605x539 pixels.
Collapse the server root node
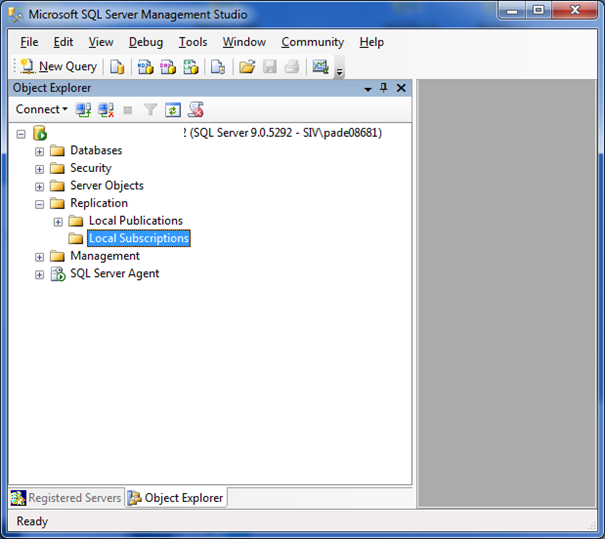click(x=21, y=134)
